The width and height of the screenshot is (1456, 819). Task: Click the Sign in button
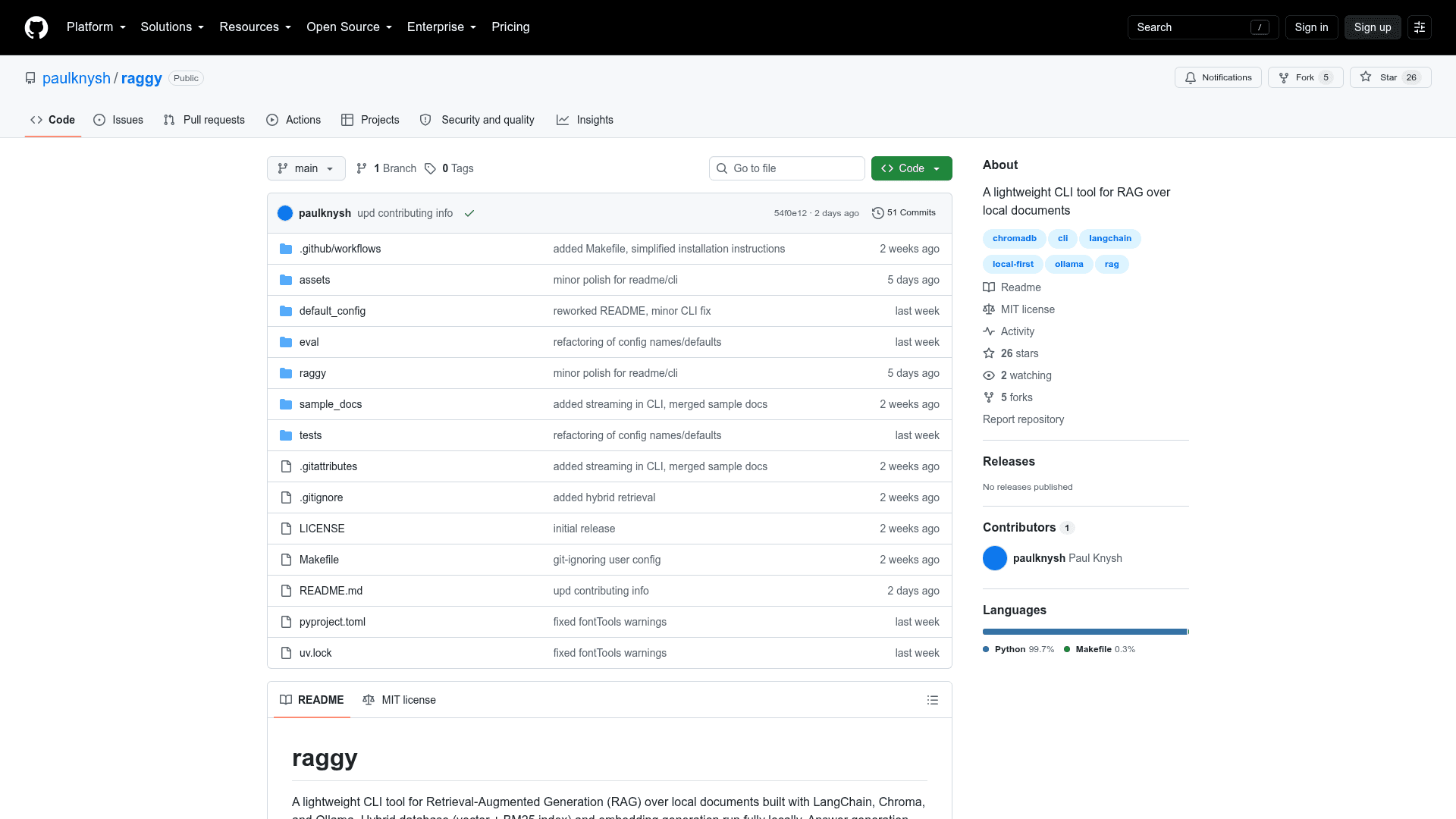pos(1311,27)
